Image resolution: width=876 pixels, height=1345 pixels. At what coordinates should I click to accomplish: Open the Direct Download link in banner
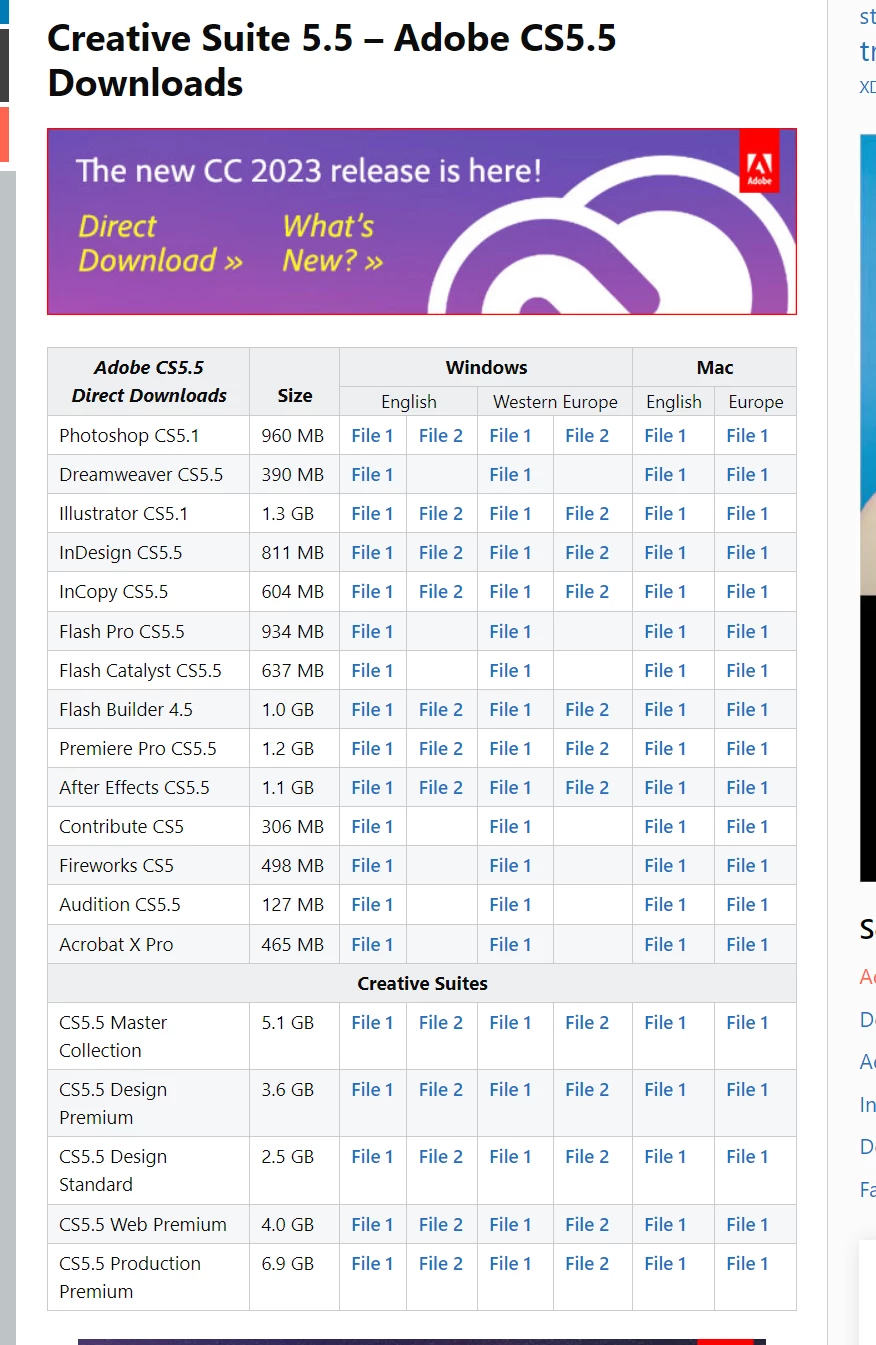click(160, 243)
